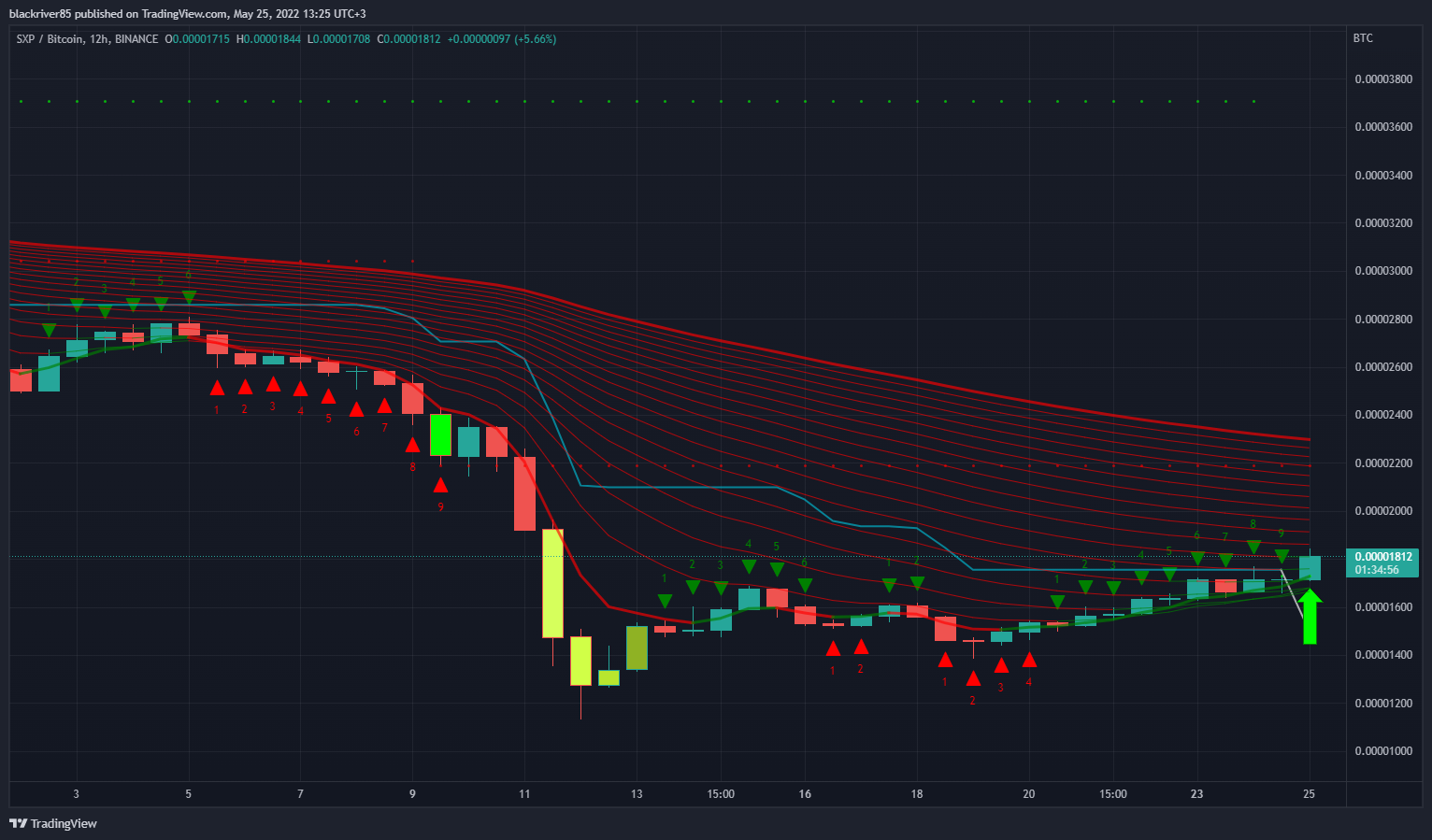Viewport: 1432px width, 840px height.
Task: Click price axis label 0.00002800
Action: [x=1383, y=320]
